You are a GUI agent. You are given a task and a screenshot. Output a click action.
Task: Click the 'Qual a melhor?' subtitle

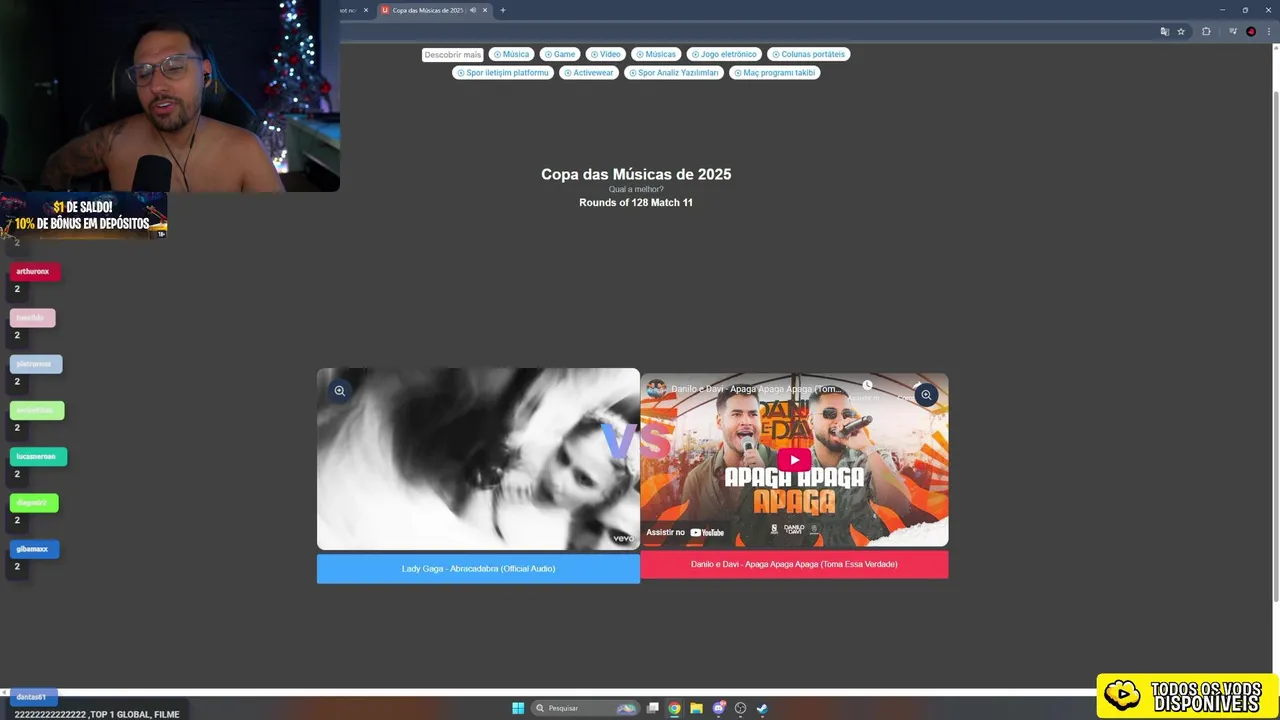click(636, 189)
